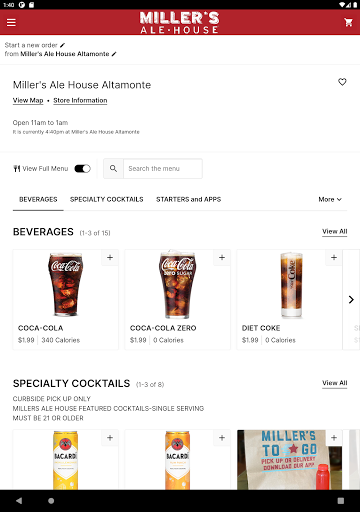The height and width of the screenshot is (512, 360).
Task: Add Diet Coke with its plus button
Action: click(x=334, y=257)
